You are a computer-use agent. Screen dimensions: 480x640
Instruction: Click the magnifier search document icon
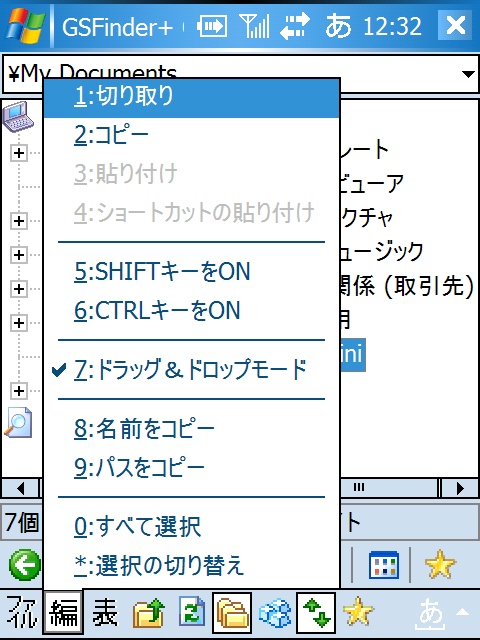coord(18,422)
